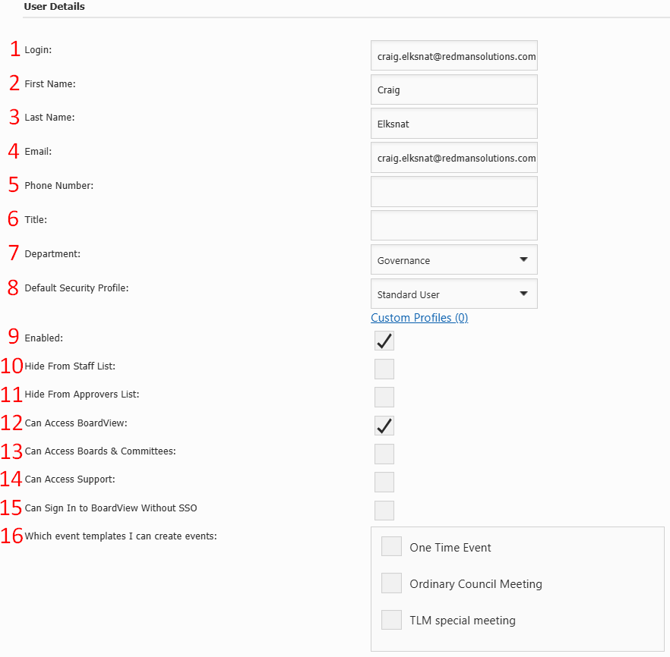Click into the Login field
The image size is (670, 657).
(453, 56)
